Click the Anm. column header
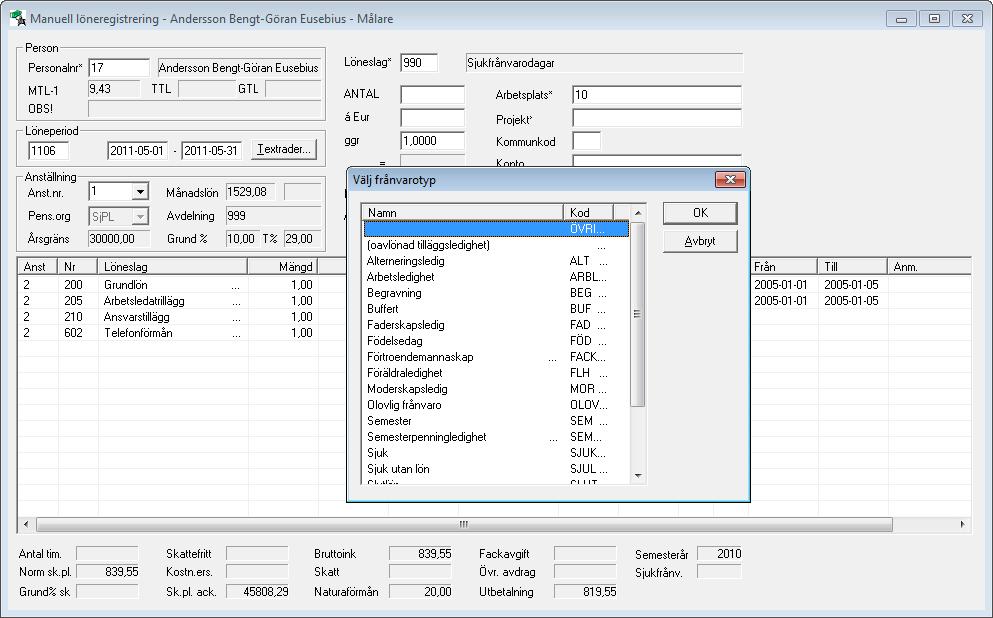The image size is (993, 618). [929, 267]
